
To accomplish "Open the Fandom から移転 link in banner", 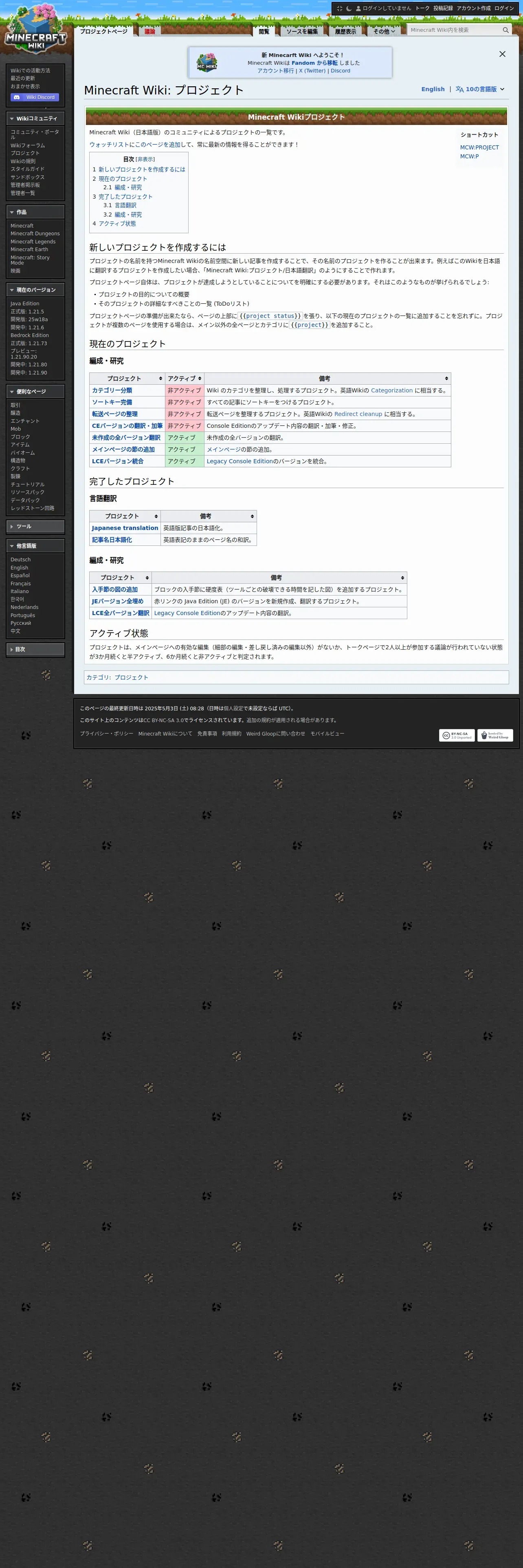I will tap(314, 63).
